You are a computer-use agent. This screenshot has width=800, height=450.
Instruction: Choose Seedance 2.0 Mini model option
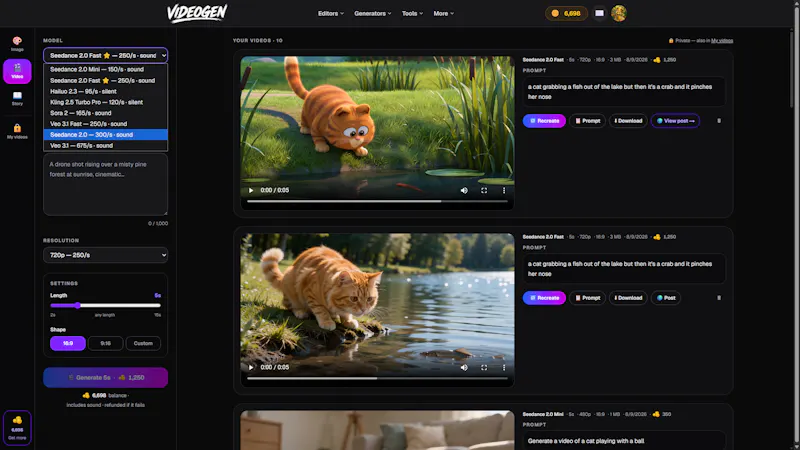click(x=106, y=69)
